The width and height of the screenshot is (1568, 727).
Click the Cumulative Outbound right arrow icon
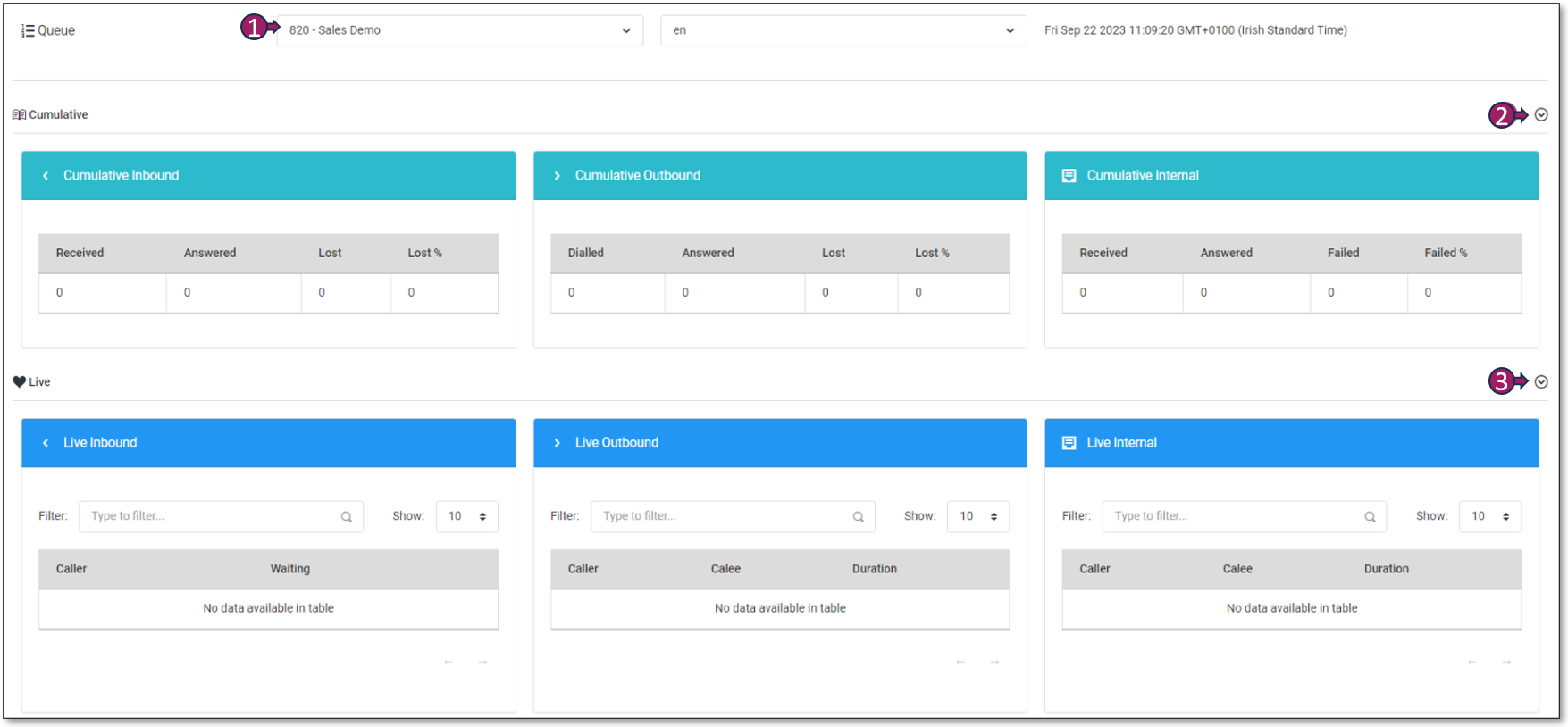coord(558,176)
